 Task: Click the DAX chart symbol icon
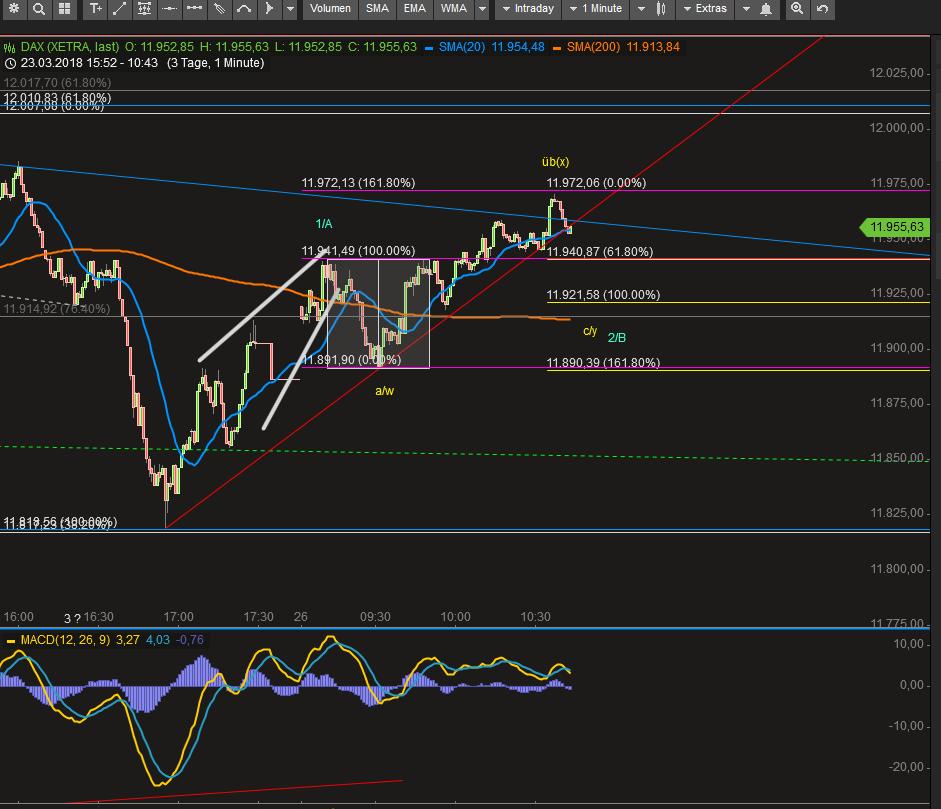[x=10, y=47]
